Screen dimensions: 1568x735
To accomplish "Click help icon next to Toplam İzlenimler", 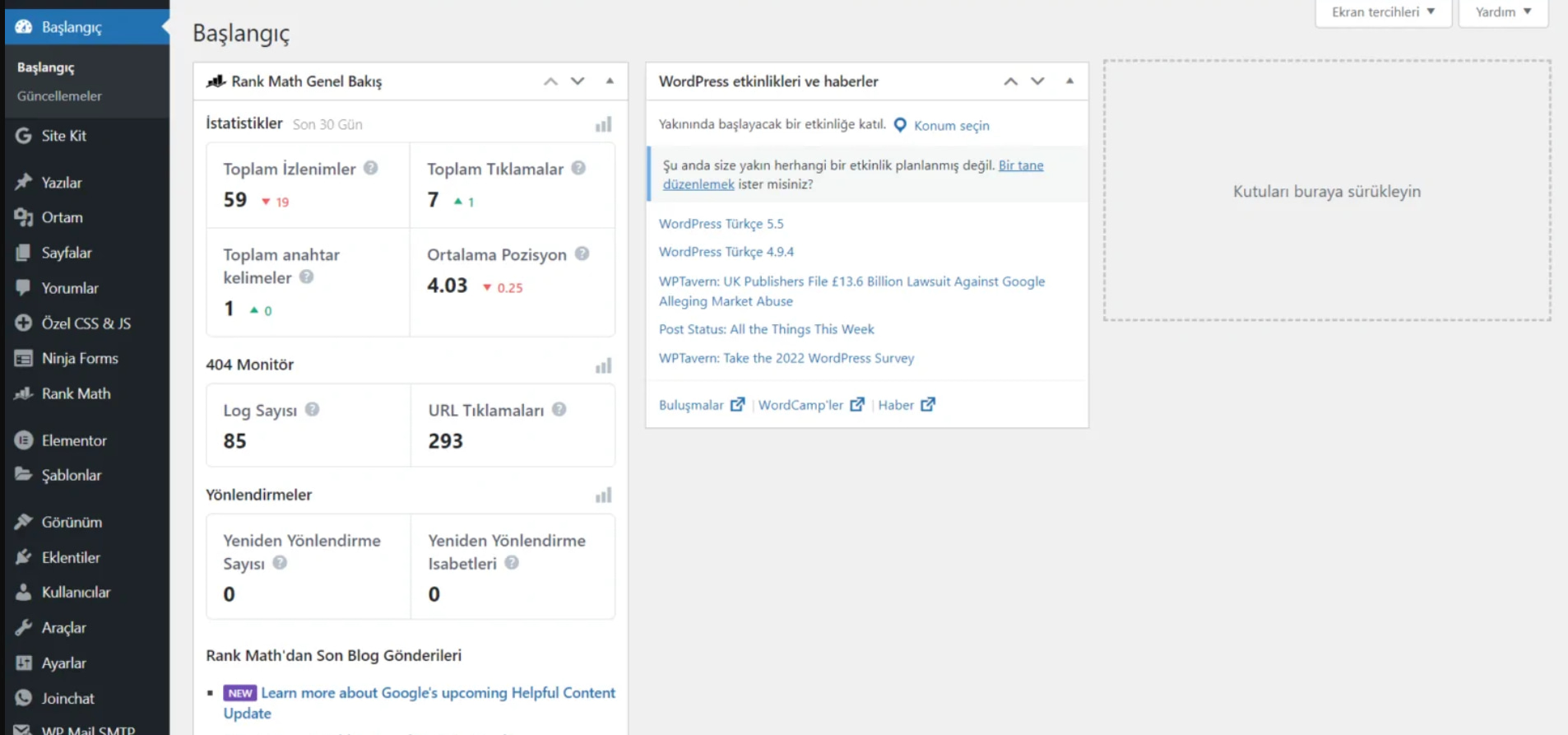I will (371, 168).
